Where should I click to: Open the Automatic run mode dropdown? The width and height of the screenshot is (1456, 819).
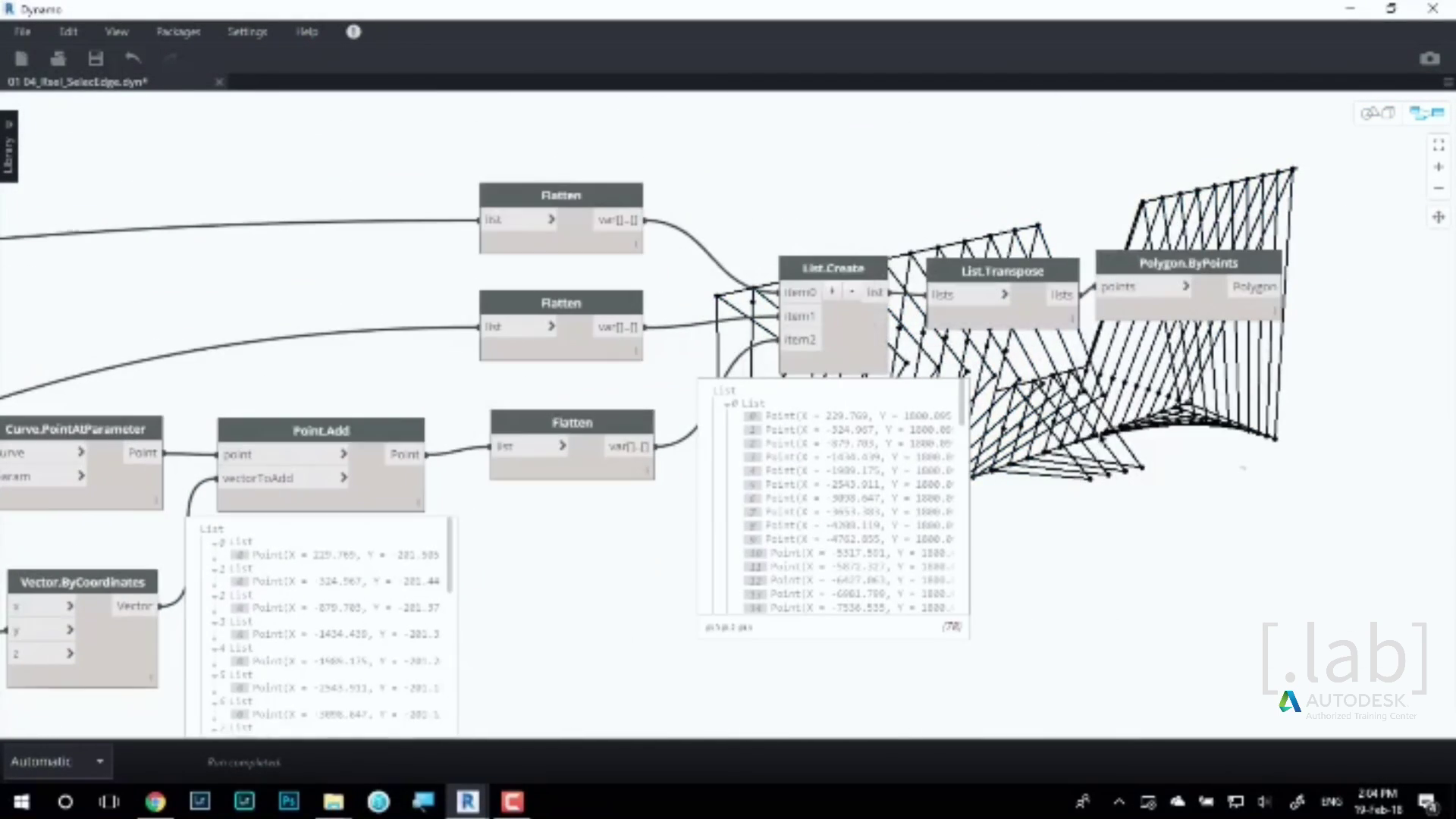pyautogui.click(x=99, y=761)
